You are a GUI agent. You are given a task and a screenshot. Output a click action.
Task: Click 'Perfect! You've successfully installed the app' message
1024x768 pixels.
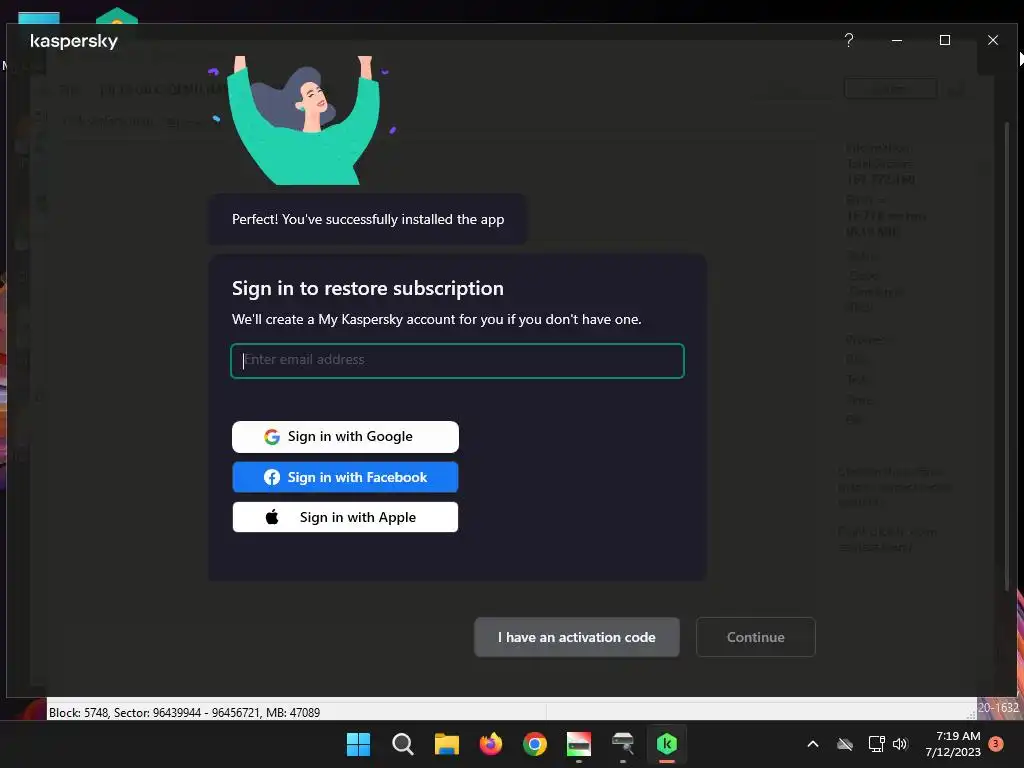point(368,219)
